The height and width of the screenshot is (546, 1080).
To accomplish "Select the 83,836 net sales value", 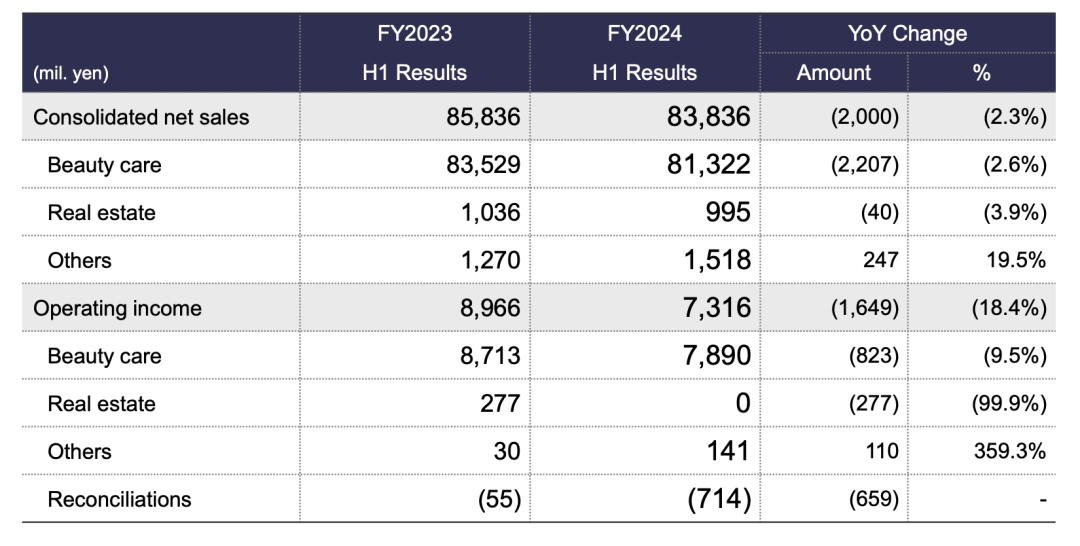I will [x=708, y=117].
